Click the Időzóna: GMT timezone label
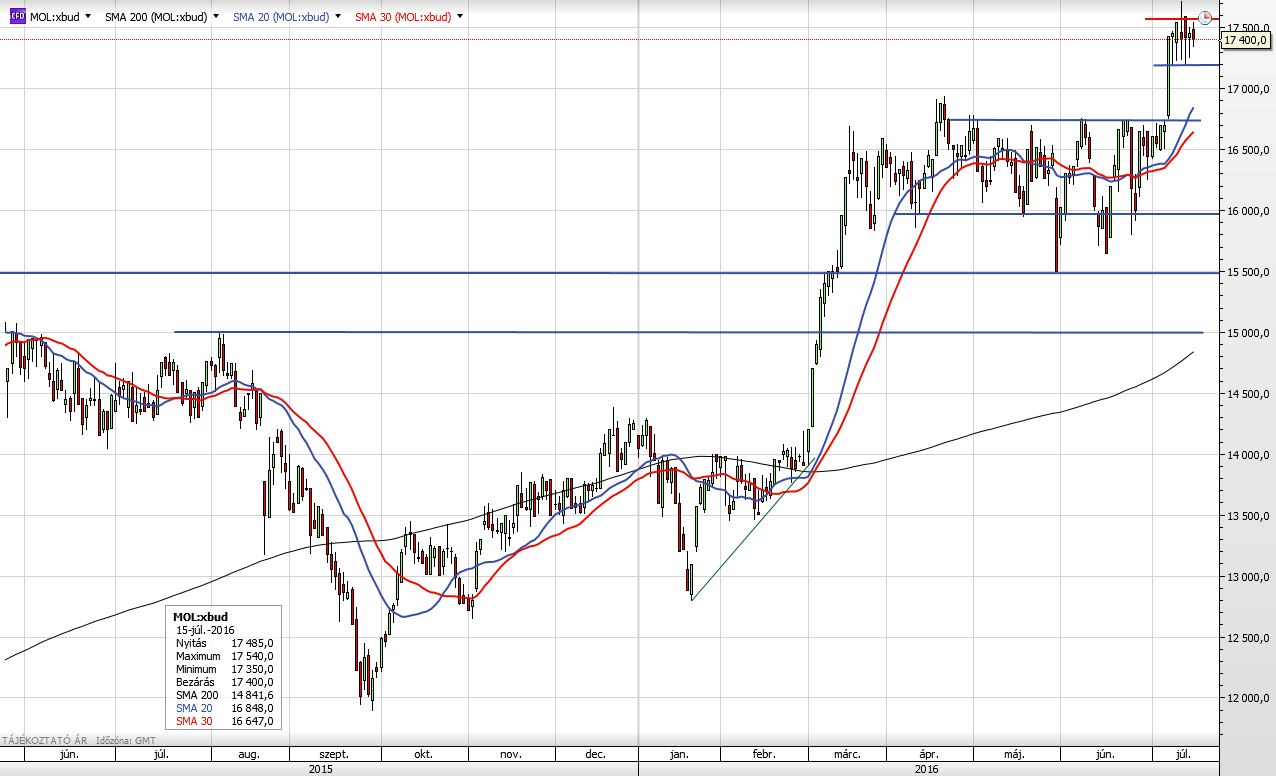The width and height of the screenshot is (1276, 776). (127, 741)
